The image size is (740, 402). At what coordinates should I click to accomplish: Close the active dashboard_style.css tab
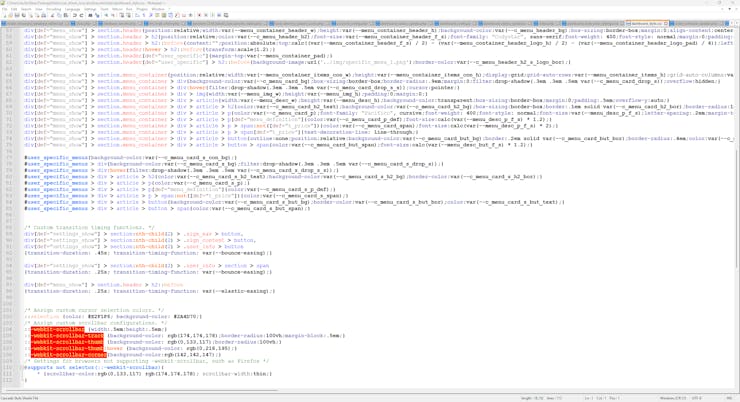[x=665, y=24]
